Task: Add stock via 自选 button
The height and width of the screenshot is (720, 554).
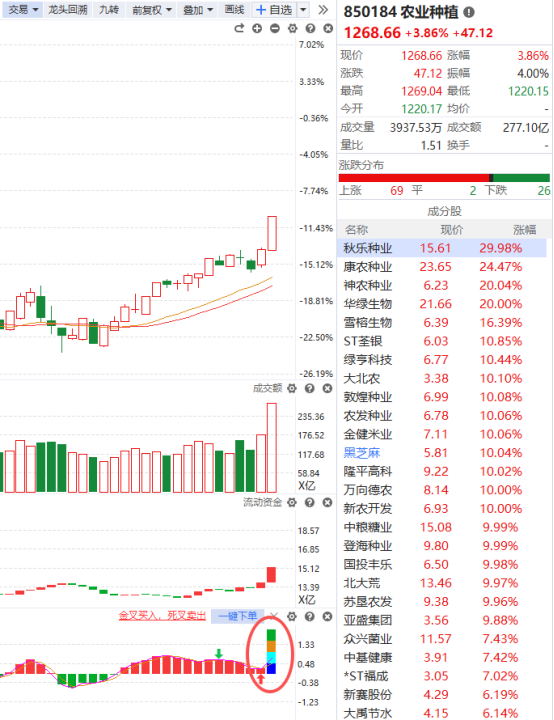Action: 274,9
